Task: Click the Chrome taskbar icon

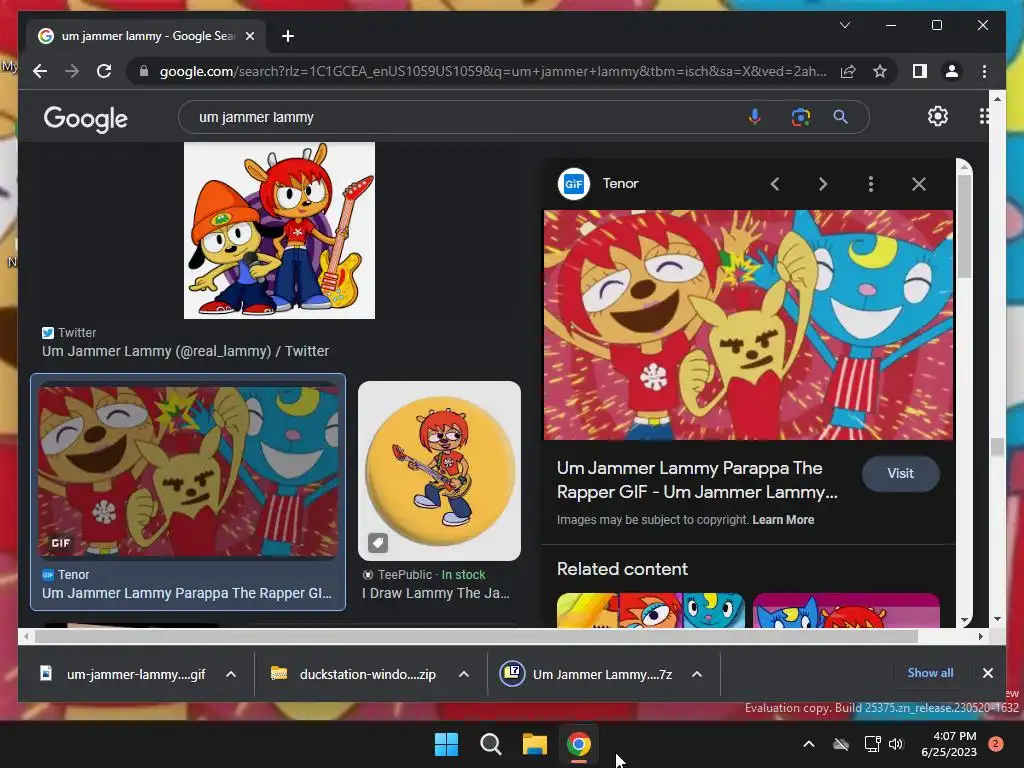Action: tap(579, 744)
